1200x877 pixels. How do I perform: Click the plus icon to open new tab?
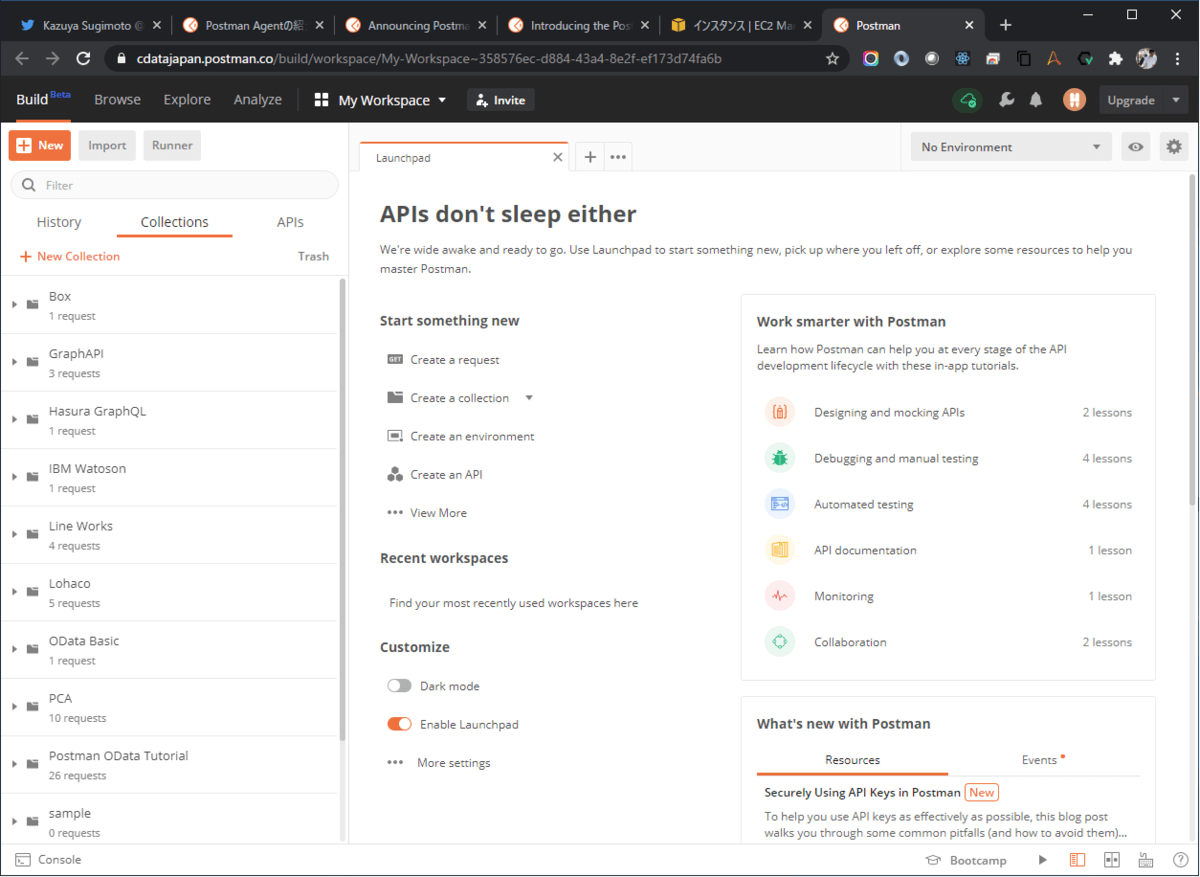[x=590, y=157]
